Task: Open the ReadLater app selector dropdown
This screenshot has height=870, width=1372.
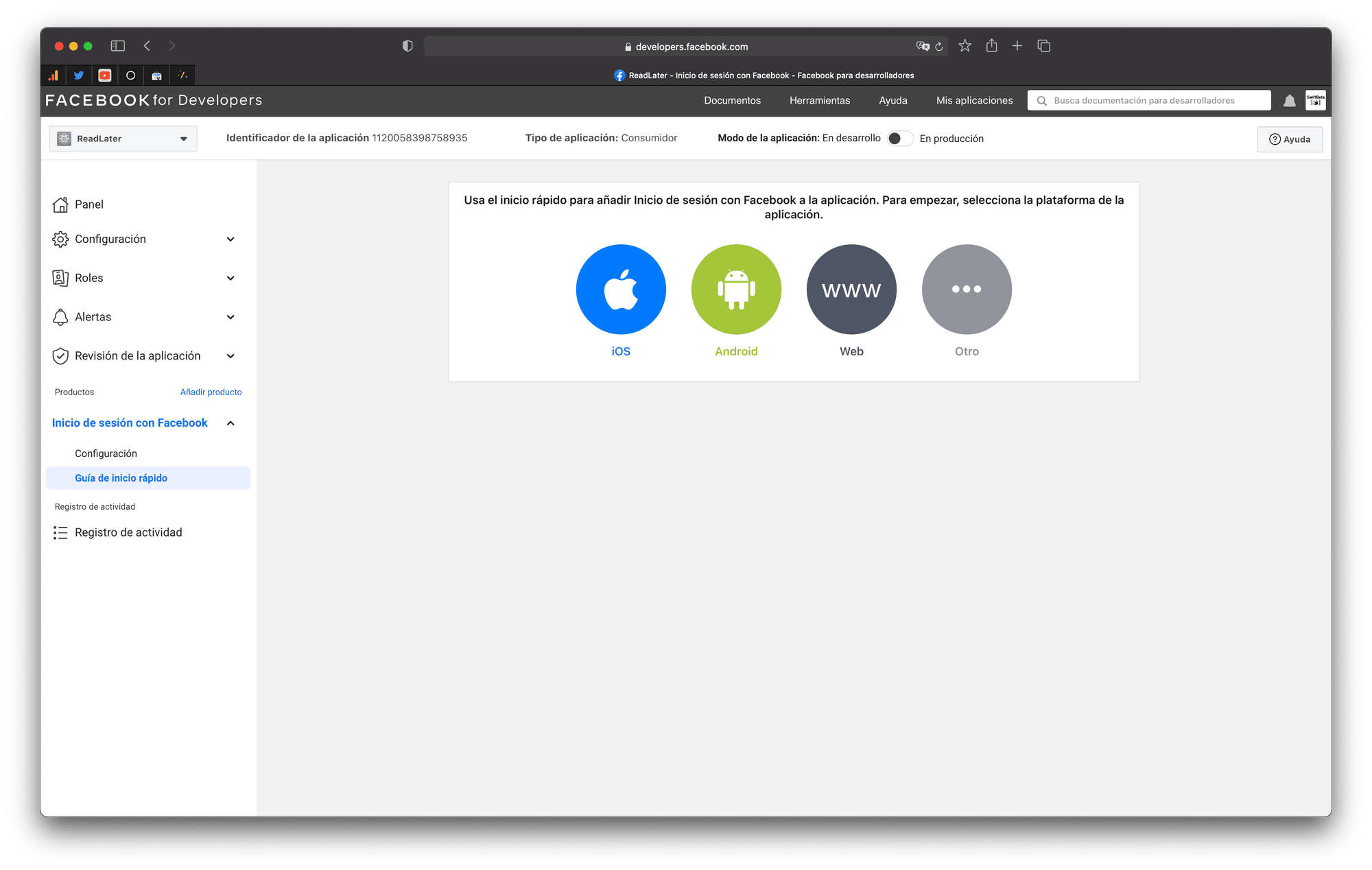Action: (123, 139)
